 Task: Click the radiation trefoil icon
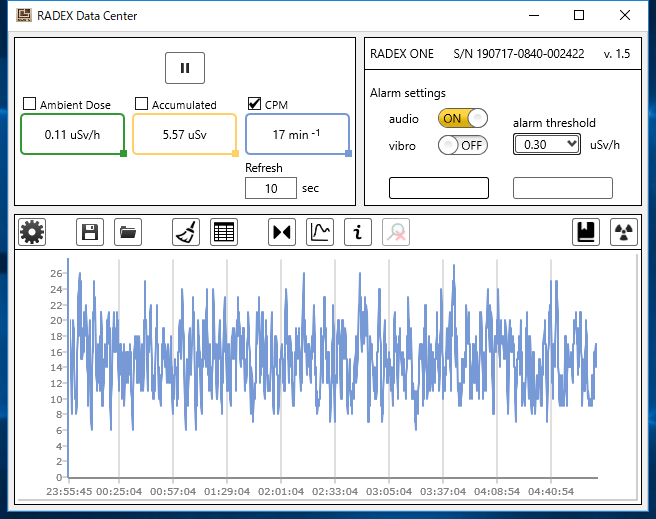(x=624, y=232)
